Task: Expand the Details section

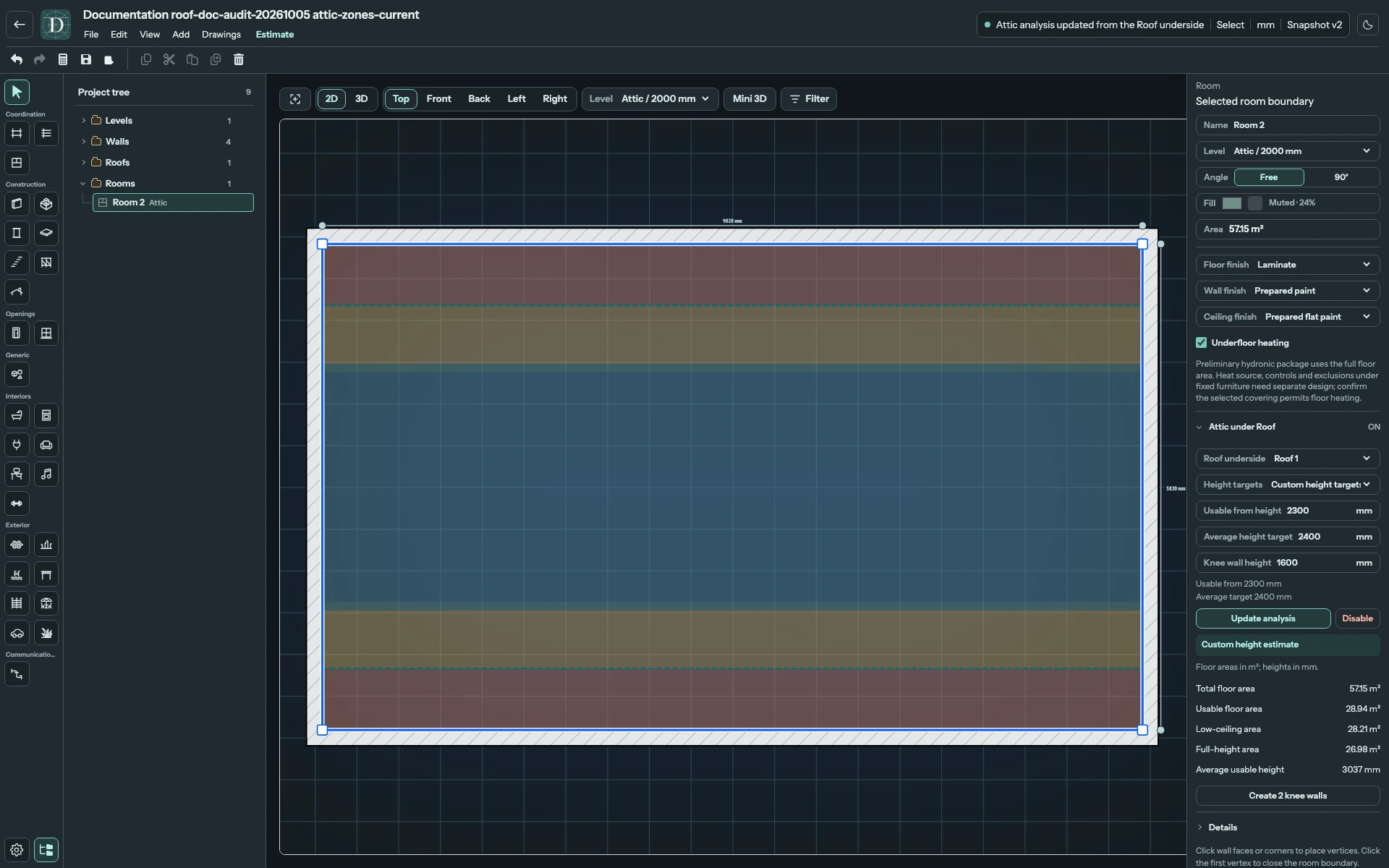Action: [1217, 827]
